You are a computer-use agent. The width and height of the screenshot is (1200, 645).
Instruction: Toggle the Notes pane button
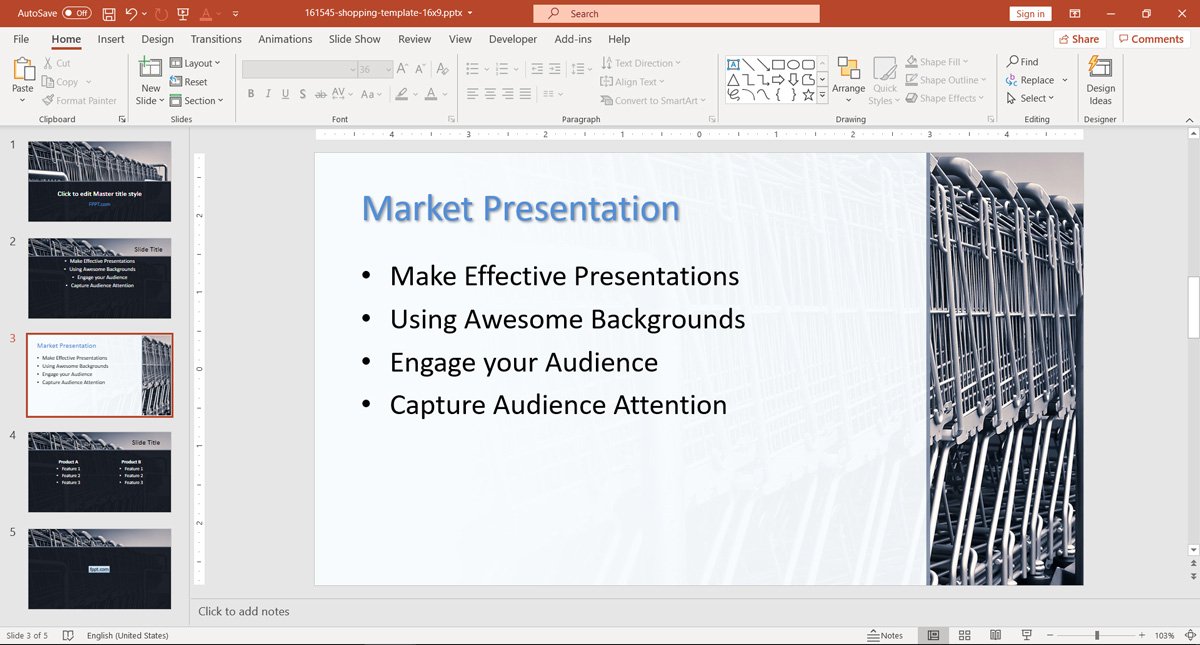click(x=885, y=635)
